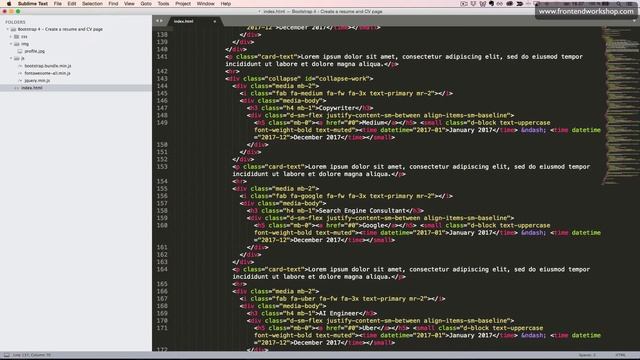
Task: Open the File menu
Action: tap(58, 4)
